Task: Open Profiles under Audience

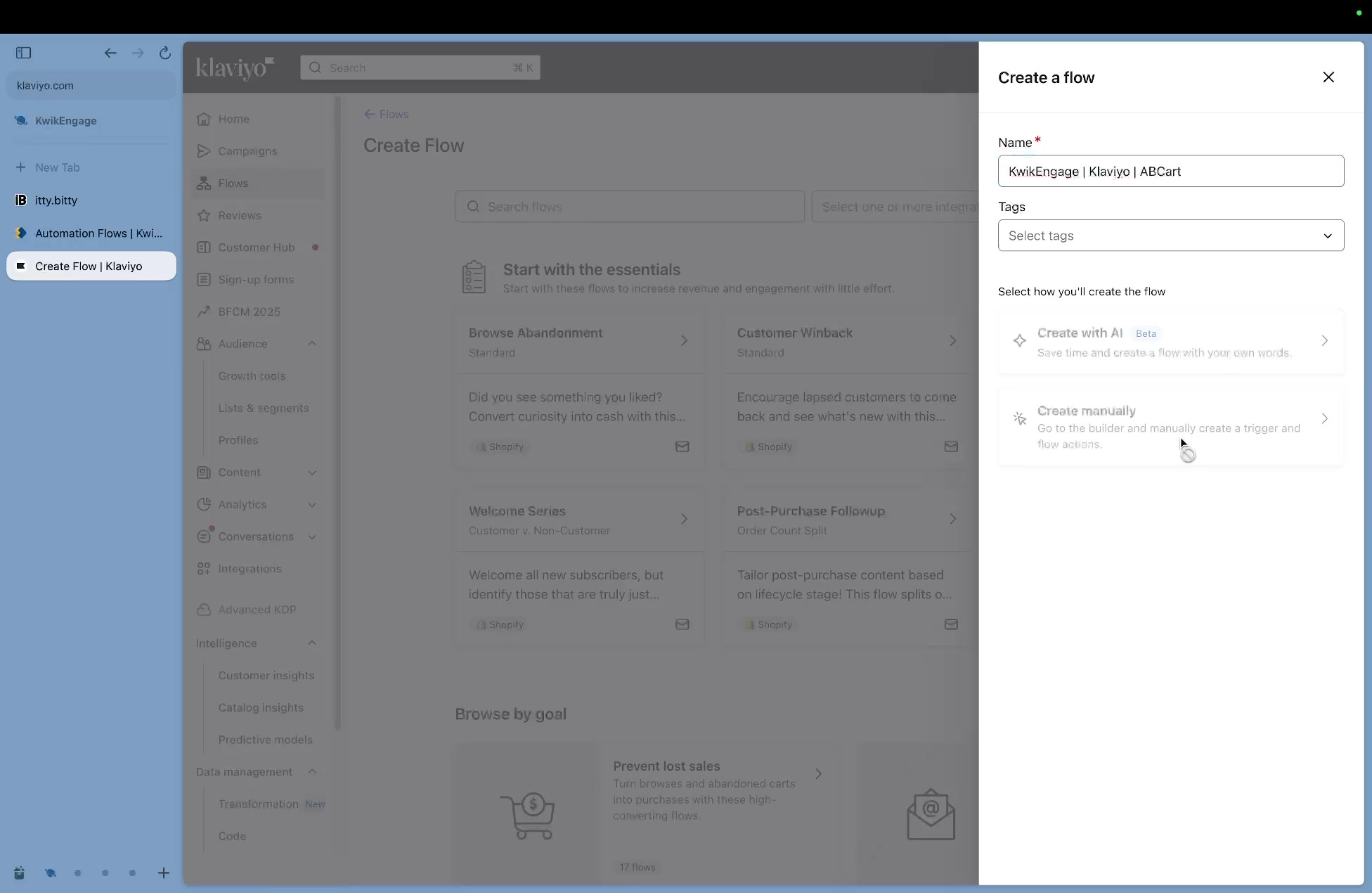Action: pos(238,440)
